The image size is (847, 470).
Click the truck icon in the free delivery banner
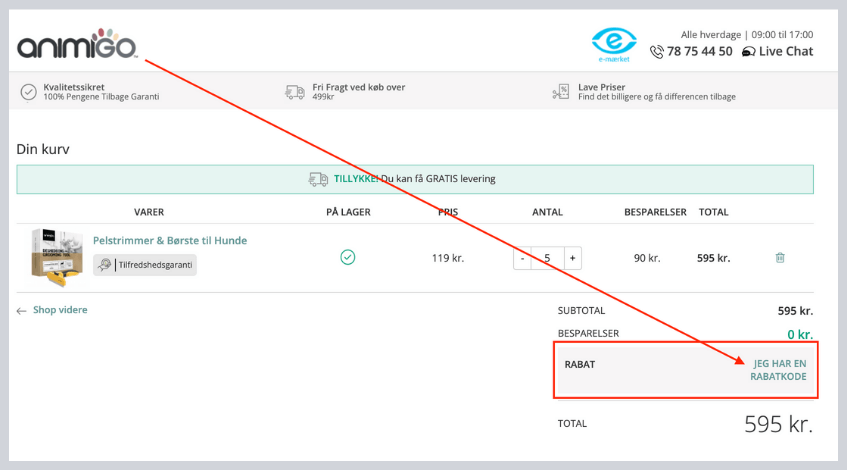click(318, 180)
